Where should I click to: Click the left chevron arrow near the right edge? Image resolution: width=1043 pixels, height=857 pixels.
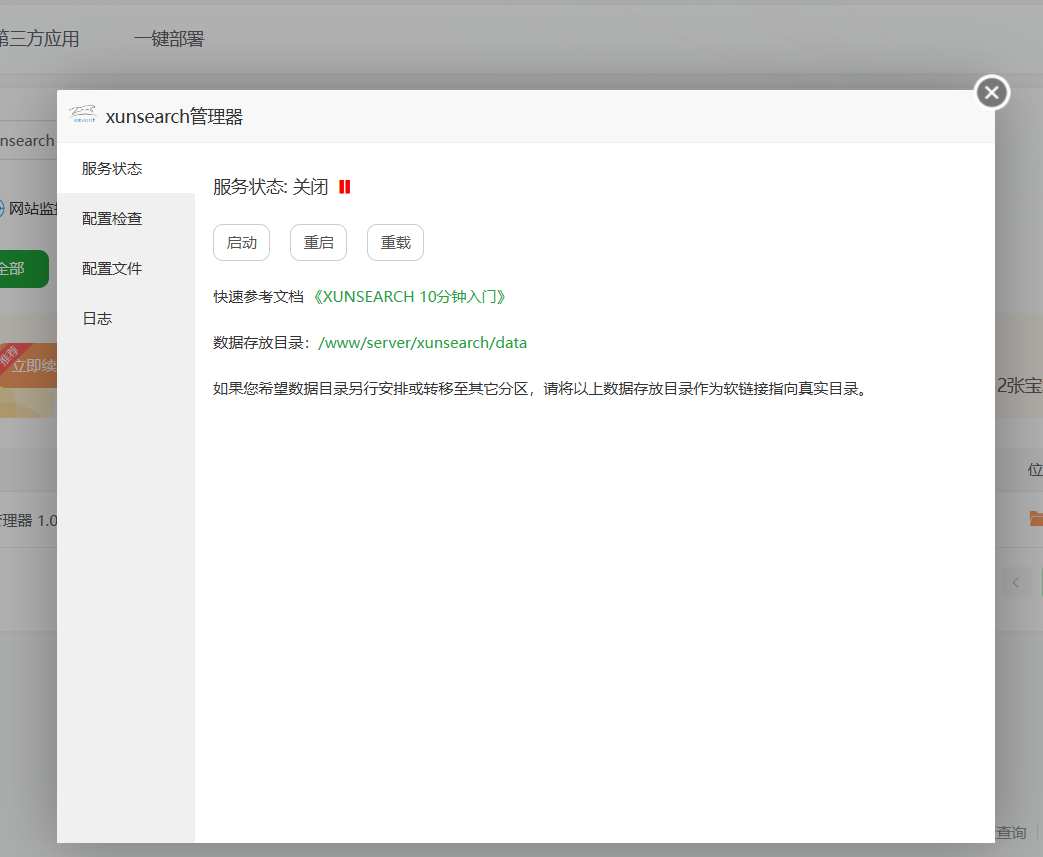pos(1016,581)
